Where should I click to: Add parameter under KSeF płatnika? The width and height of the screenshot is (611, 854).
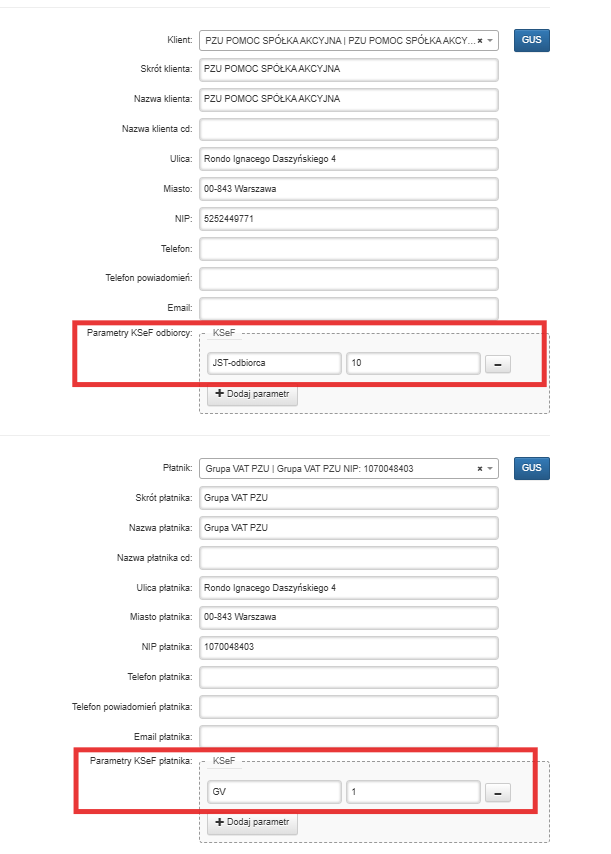(x=252, y=822)
